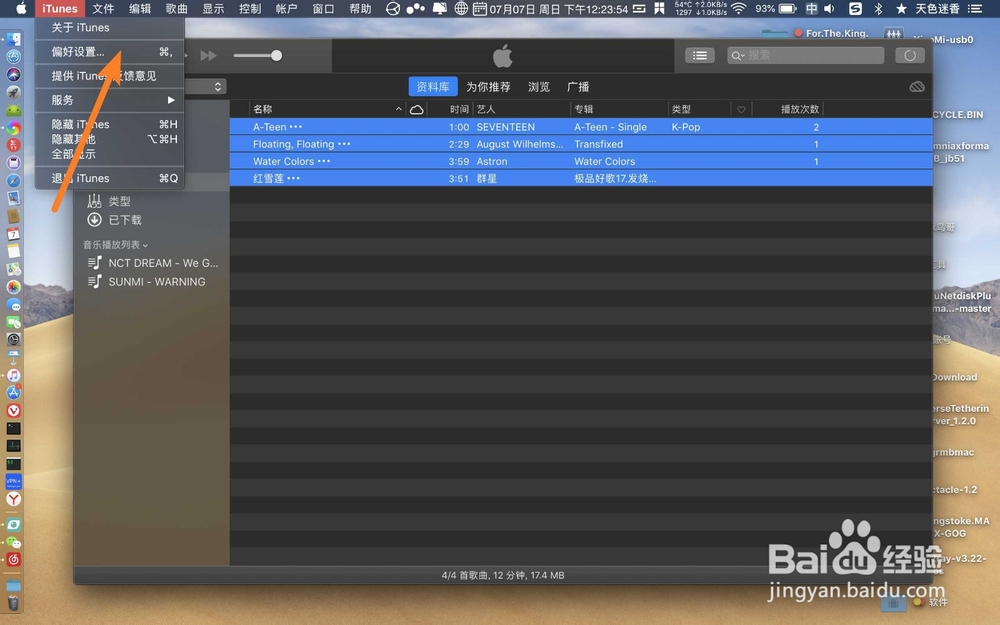
Task: Open Calendar from the Dock
Action: 13,234
